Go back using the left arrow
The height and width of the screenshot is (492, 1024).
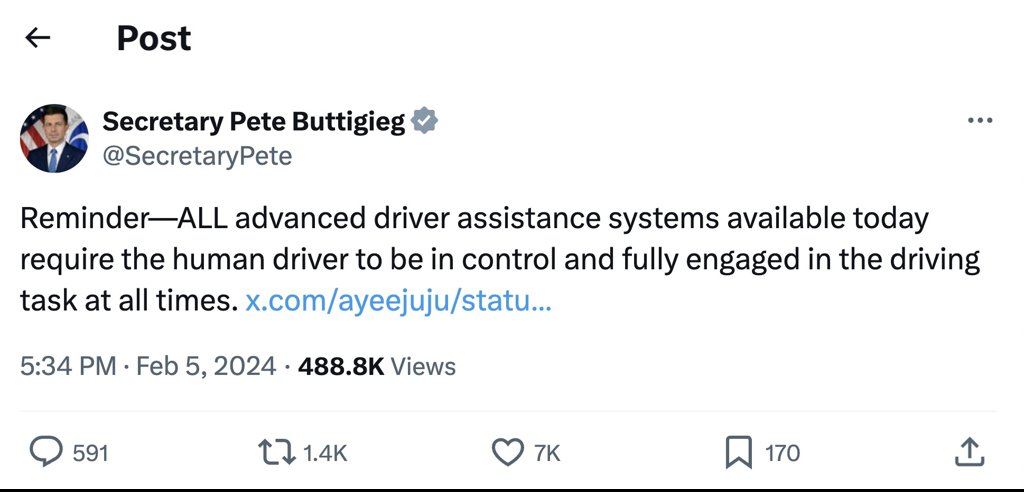[38, 39]
